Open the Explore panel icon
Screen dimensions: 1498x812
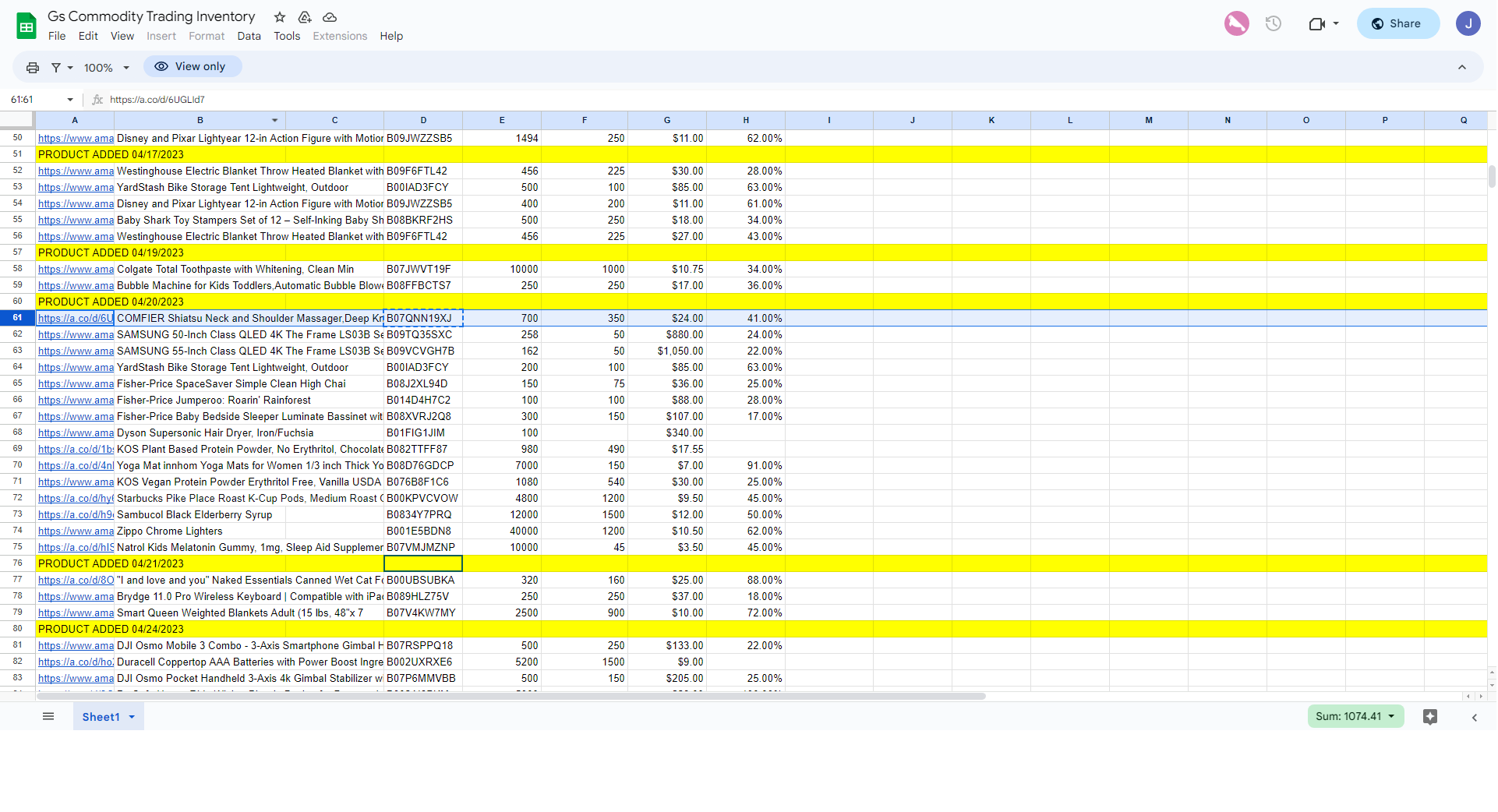[1429, 716]
